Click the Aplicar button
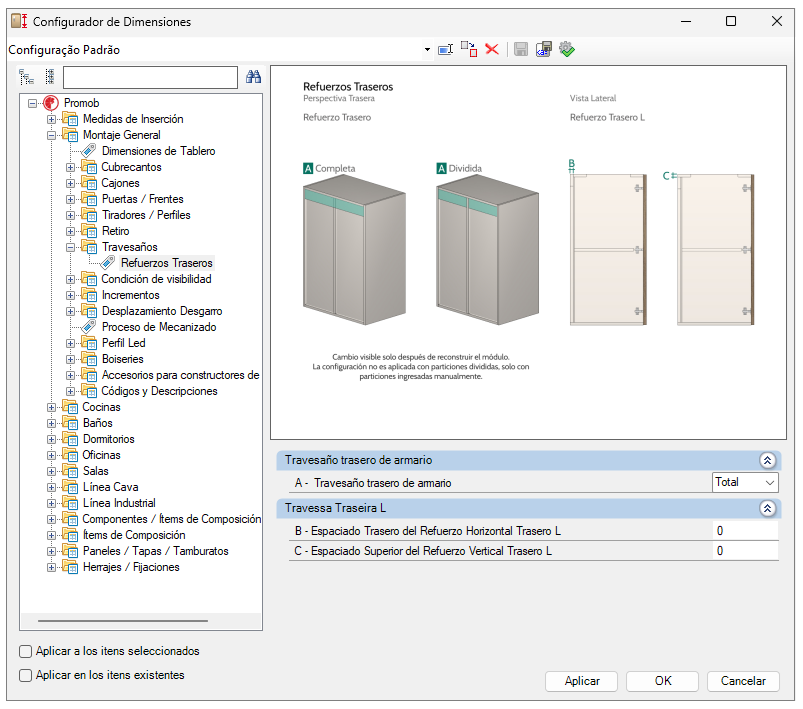 (581, 681)
